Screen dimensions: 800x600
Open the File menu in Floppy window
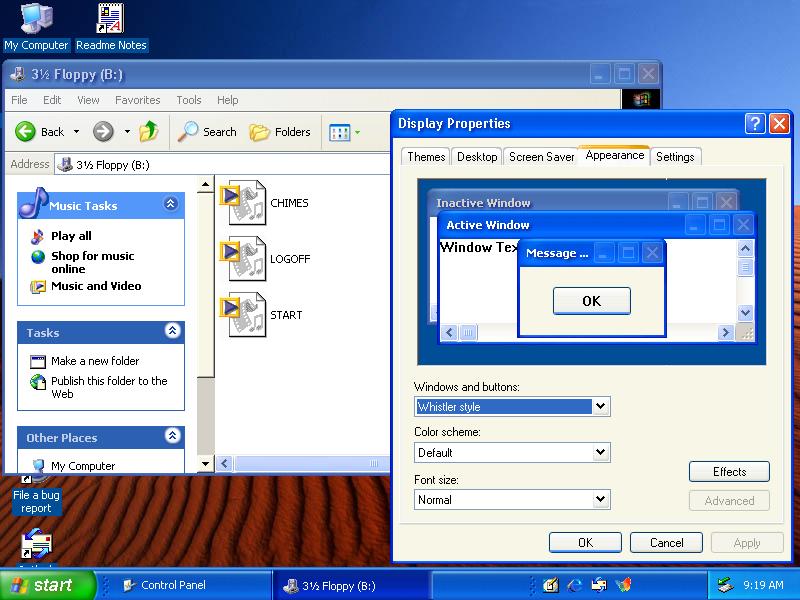tap(19, 100)
